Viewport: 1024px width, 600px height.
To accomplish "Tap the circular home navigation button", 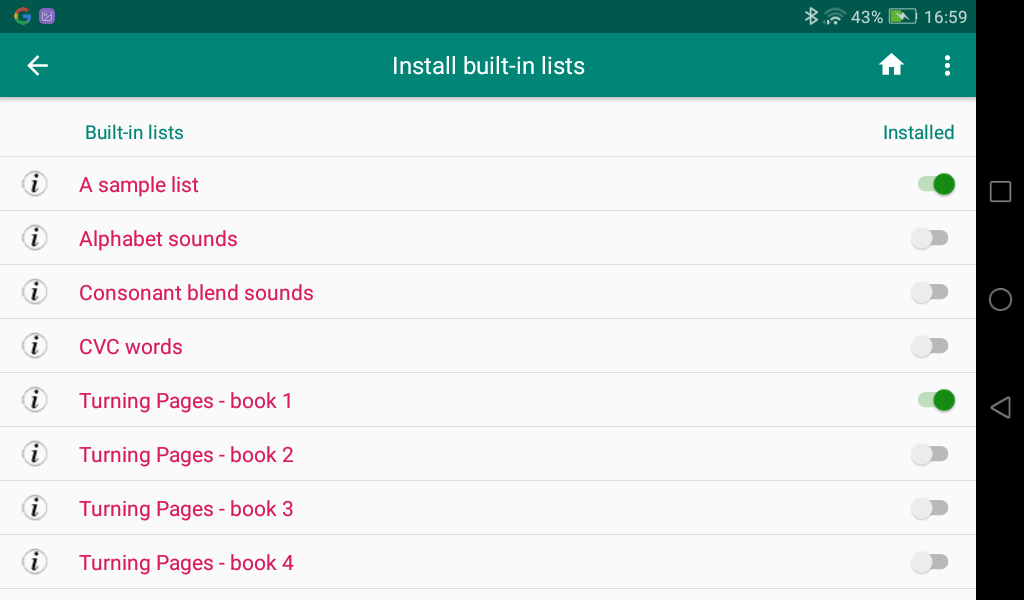I will pos(999,298).
